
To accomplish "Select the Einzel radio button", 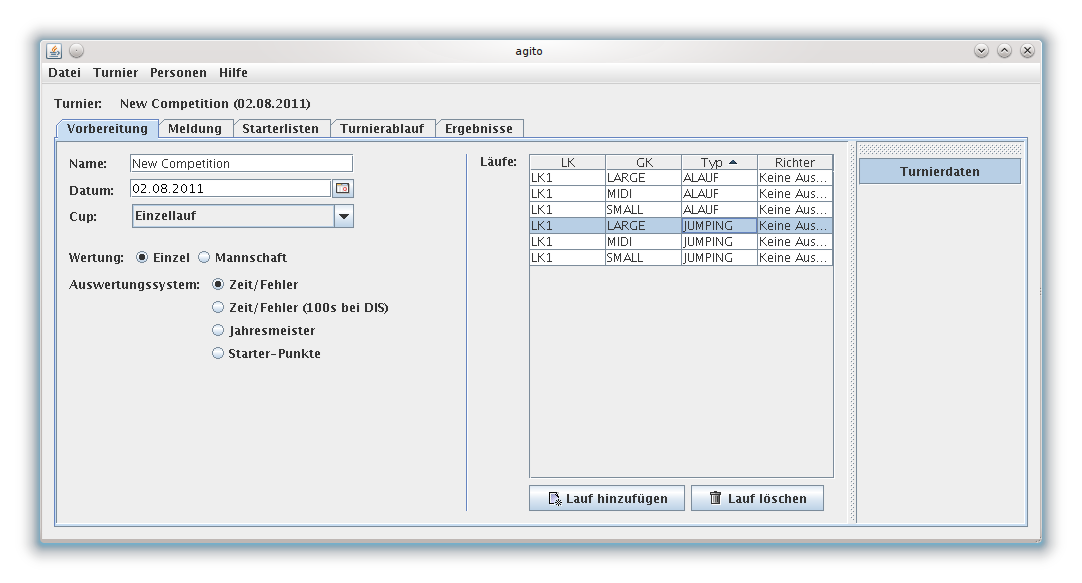I will click(x=142, y=258).
